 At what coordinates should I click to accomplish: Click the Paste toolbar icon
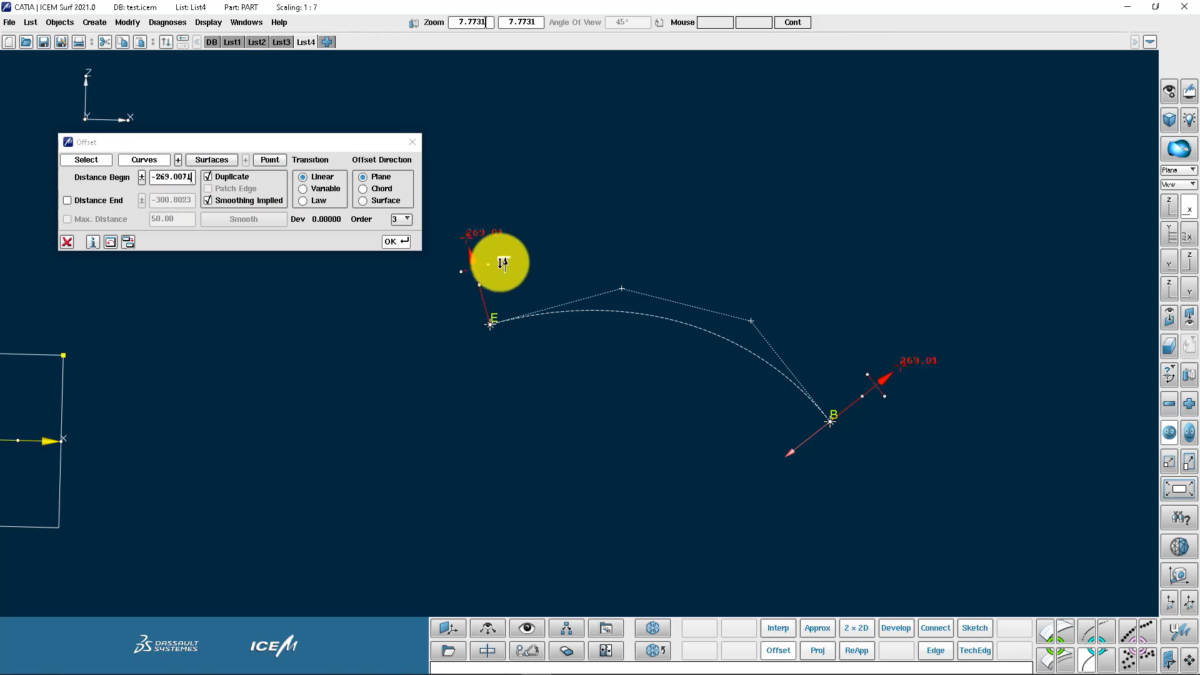coord(140,42)
